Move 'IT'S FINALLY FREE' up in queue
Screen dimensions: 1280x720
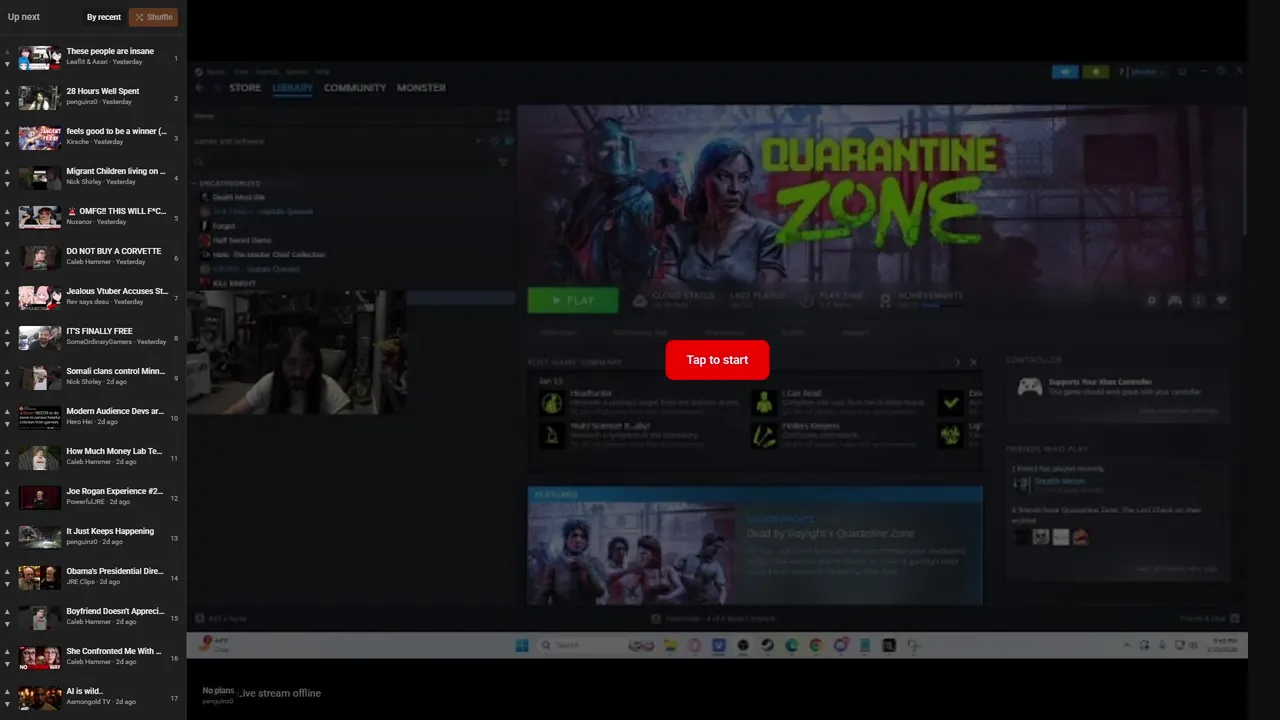(7, 331)
